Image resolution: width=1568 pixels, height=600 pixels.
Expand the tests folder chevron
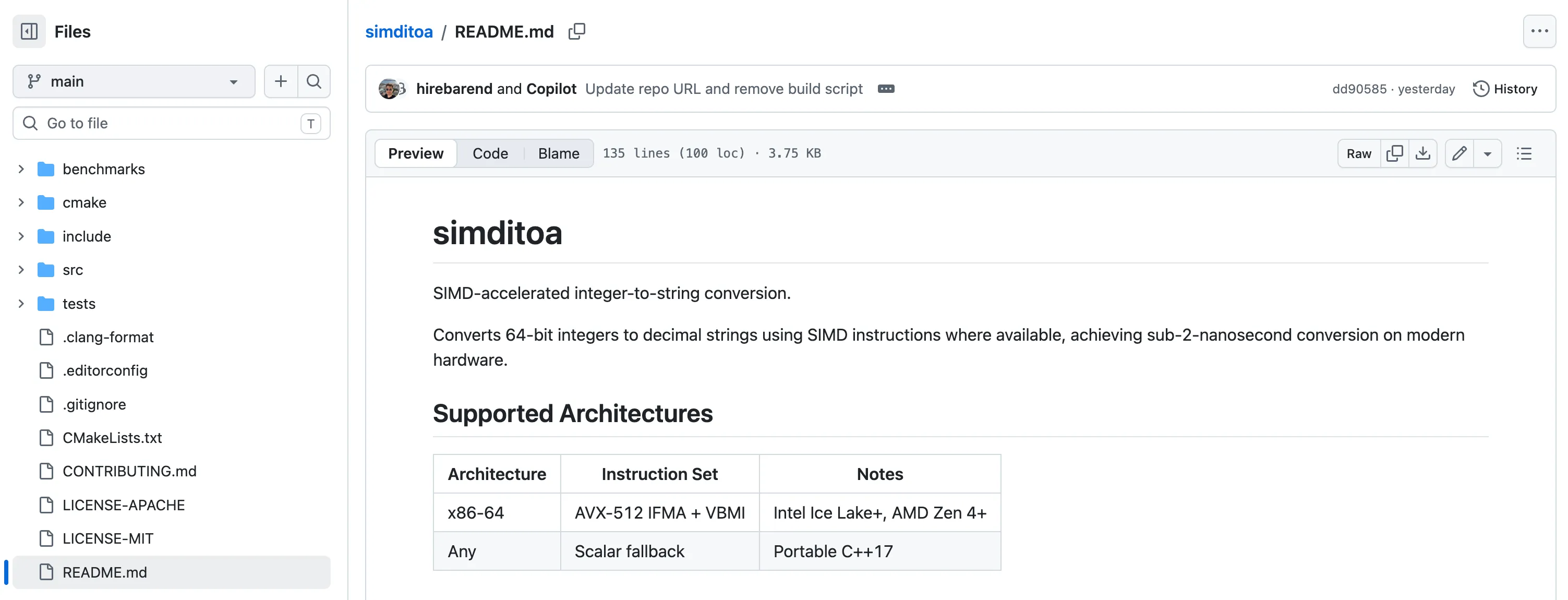(21, 303)
